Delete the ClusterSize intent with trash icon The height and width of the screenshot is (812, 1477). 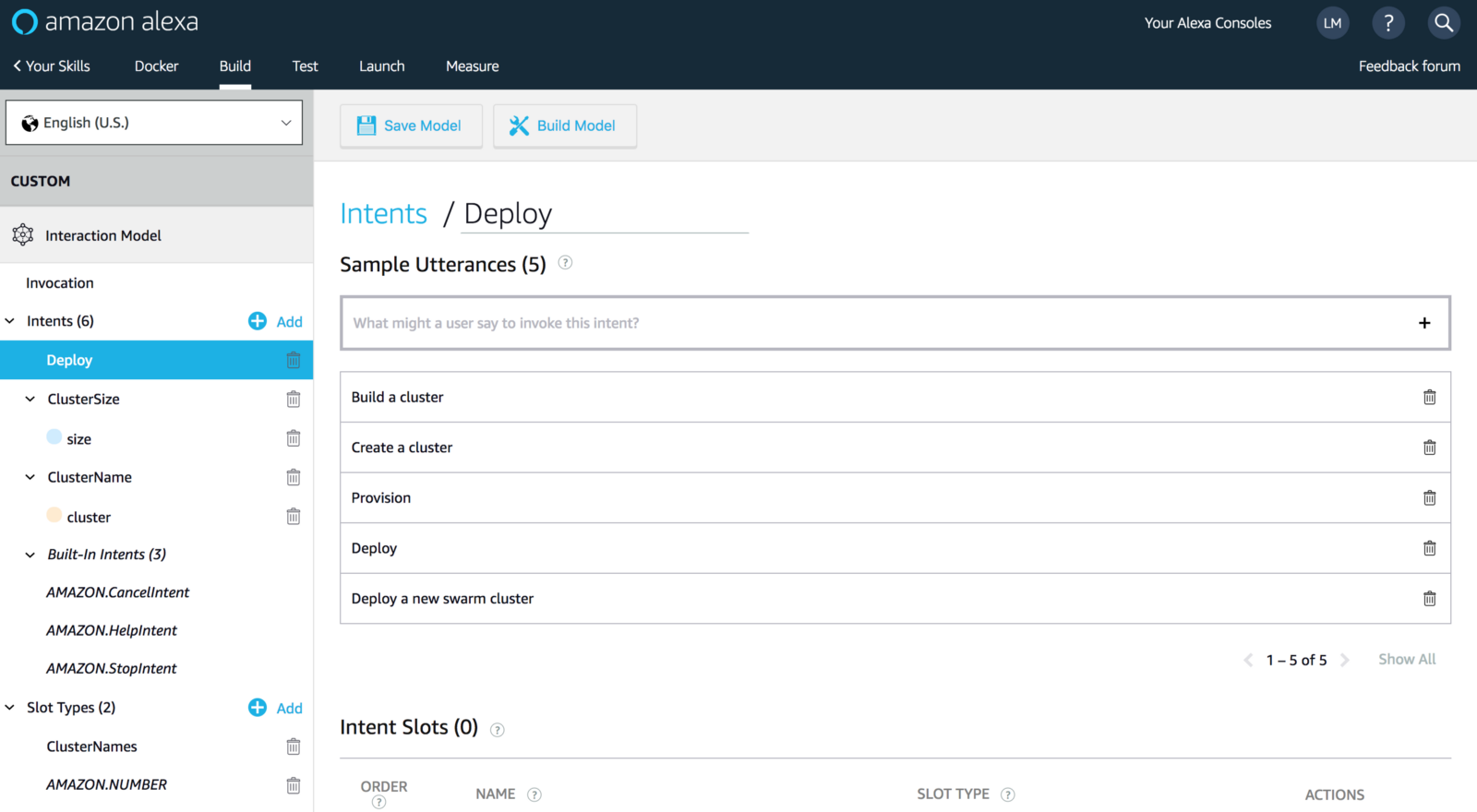point(293,400)
